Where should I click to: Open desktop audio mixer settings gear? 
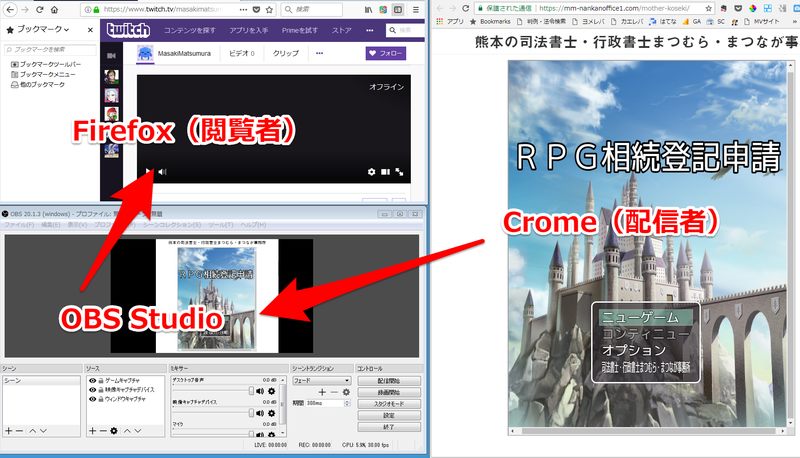click(271, 391)
